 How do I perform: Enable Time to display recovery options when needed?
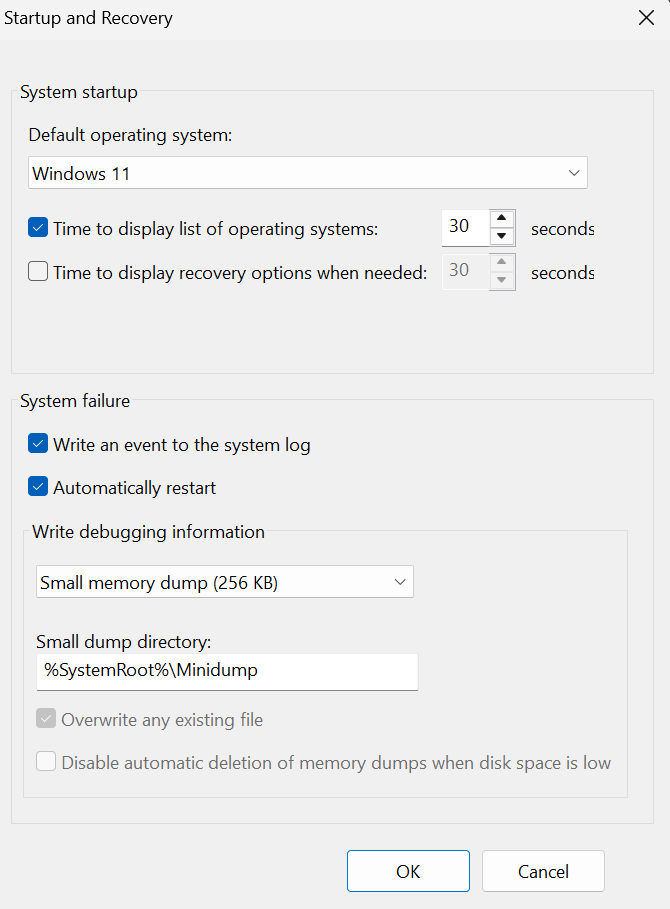coord(38,271)
